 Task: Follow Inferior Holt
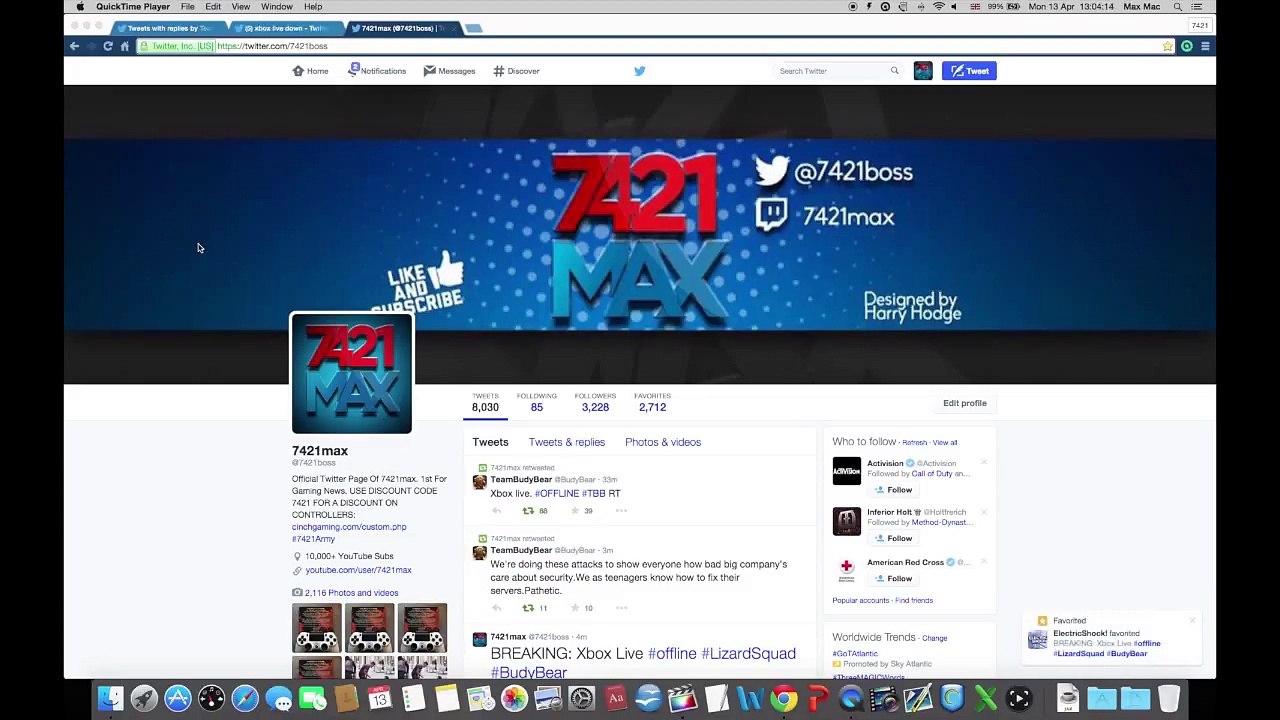tap(893, 538)
